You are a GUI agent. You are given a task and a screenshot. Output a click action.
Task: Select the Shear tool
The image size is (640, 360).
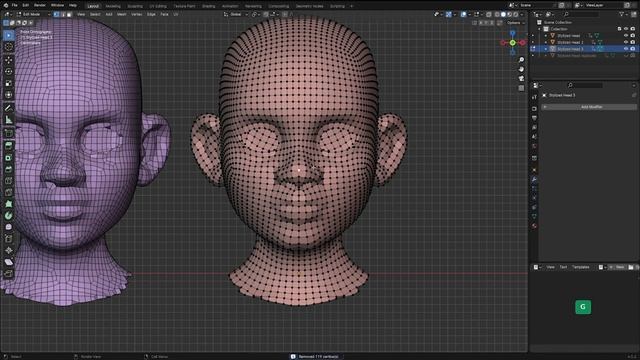[x=9, y=262]
